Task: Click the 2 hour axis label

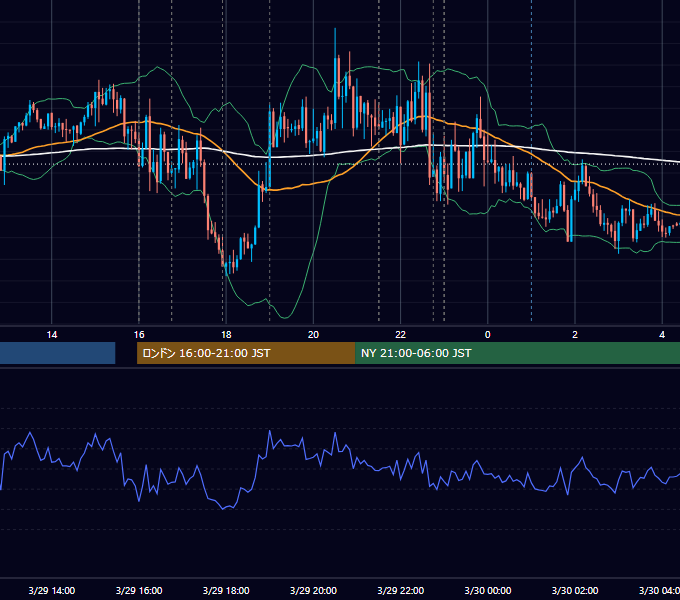Action: pos(575,335)
